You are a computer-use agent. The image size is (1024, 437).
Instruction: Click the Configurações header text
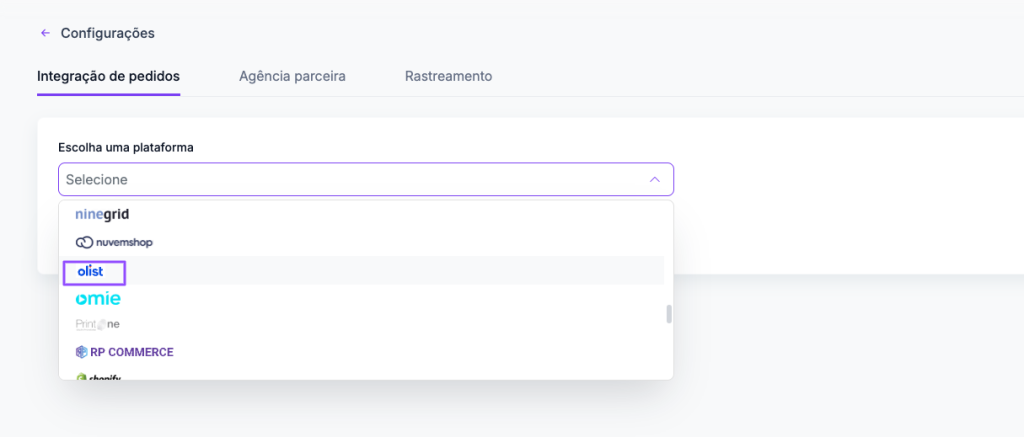[x=108, y=33]
